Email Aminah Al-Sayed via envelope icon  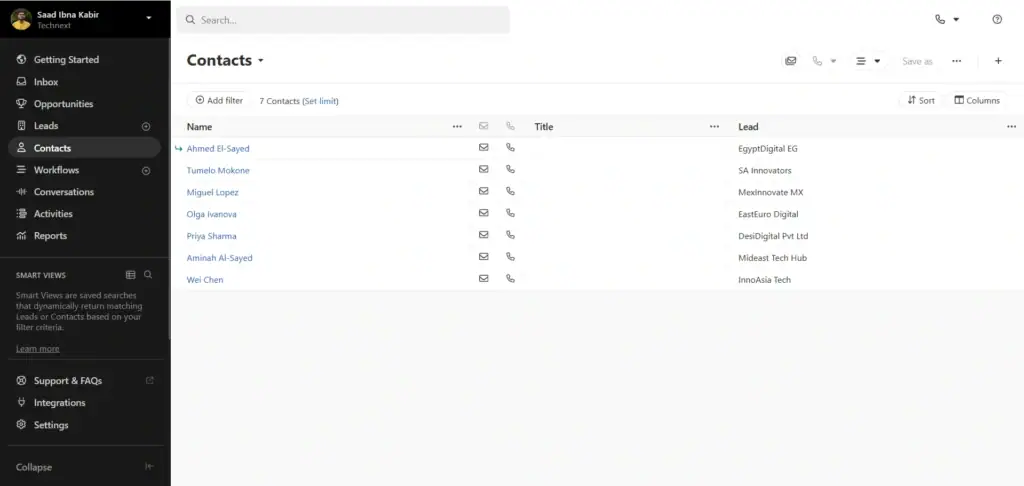coord(483,257)
